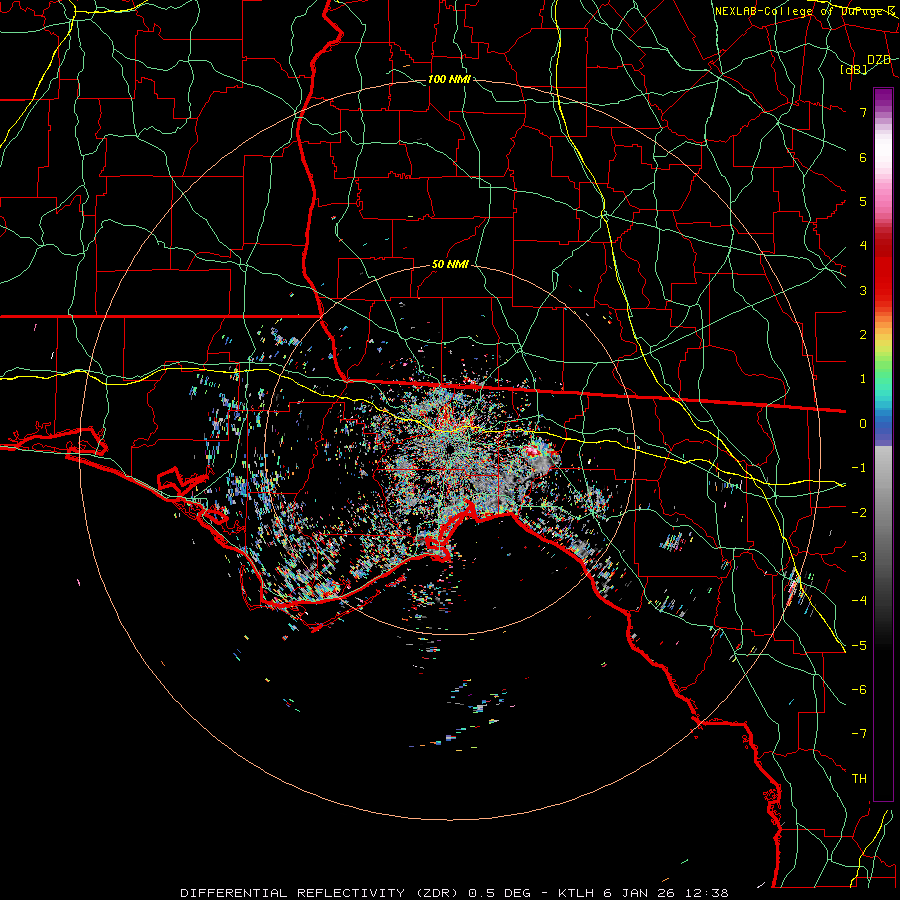Image resolution: width=900 pixels, height=900 pixels.
Task: Click the "[dB]" unit label
Action: (x=854, y=69)
